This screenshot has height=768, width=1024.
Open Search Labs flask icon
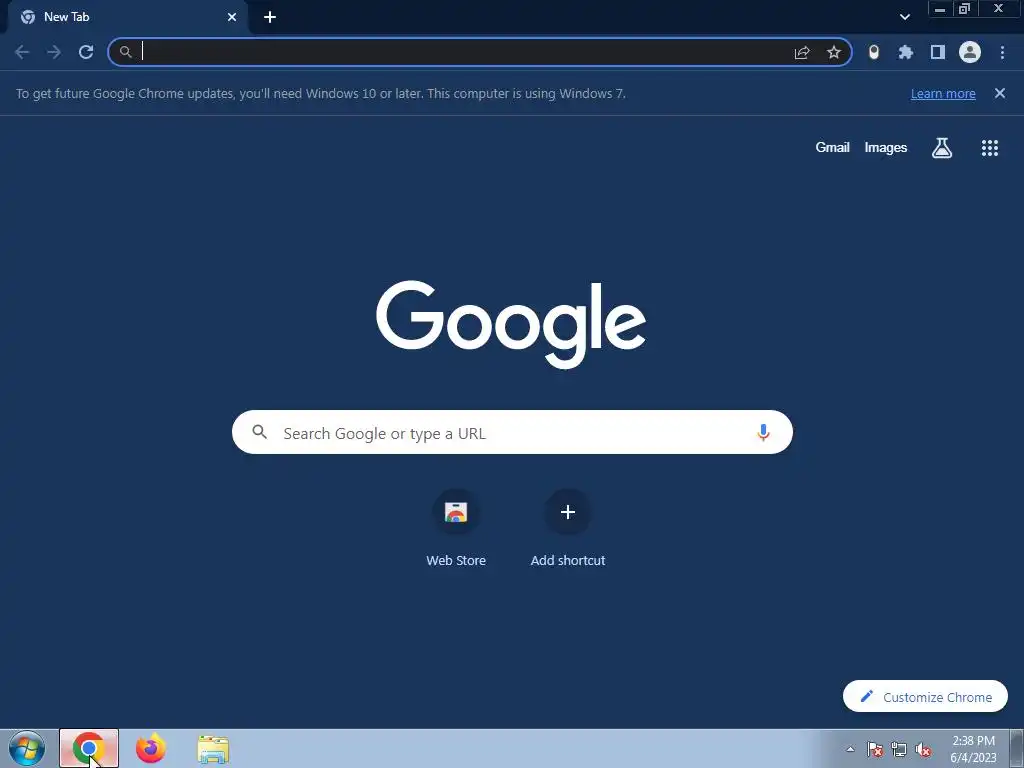(942, 148)
